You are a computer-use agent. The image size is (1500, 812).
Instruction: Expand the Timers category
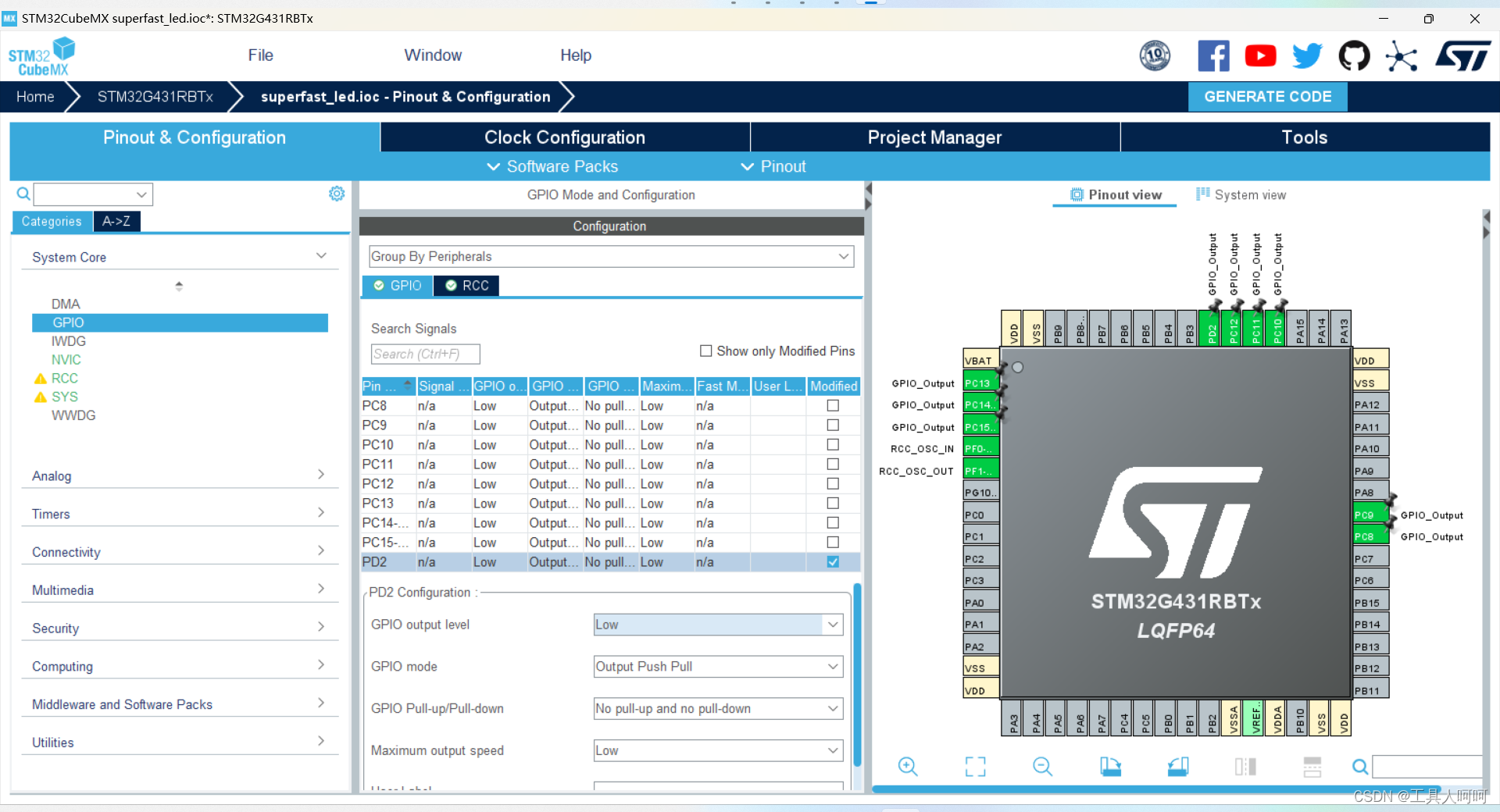pyautogui.click(x=180, y=514)
